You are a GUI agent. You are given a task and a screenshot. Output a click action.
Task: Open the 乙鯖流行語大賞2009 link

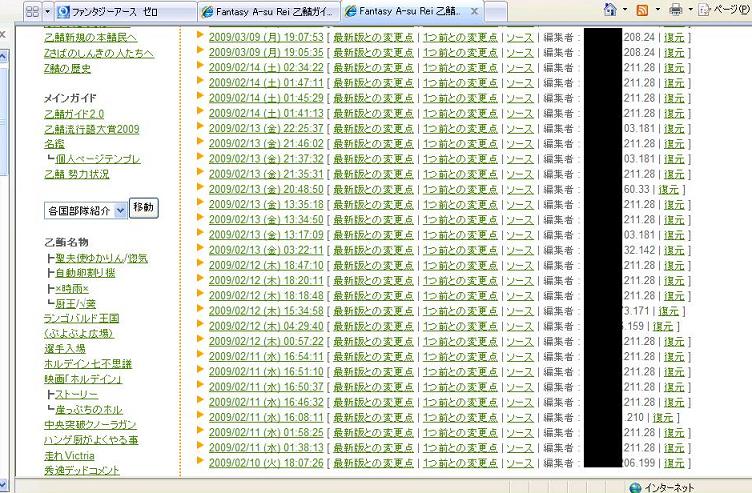pos(92,129)
